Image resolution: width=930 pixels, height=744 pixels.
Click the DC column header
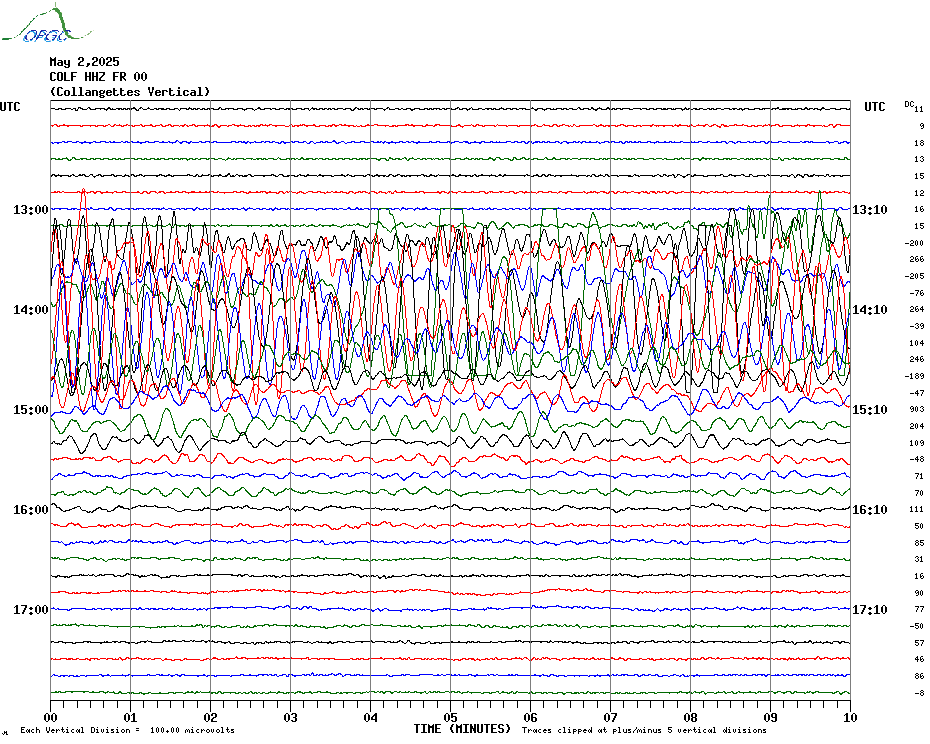(x=909, y=104)
